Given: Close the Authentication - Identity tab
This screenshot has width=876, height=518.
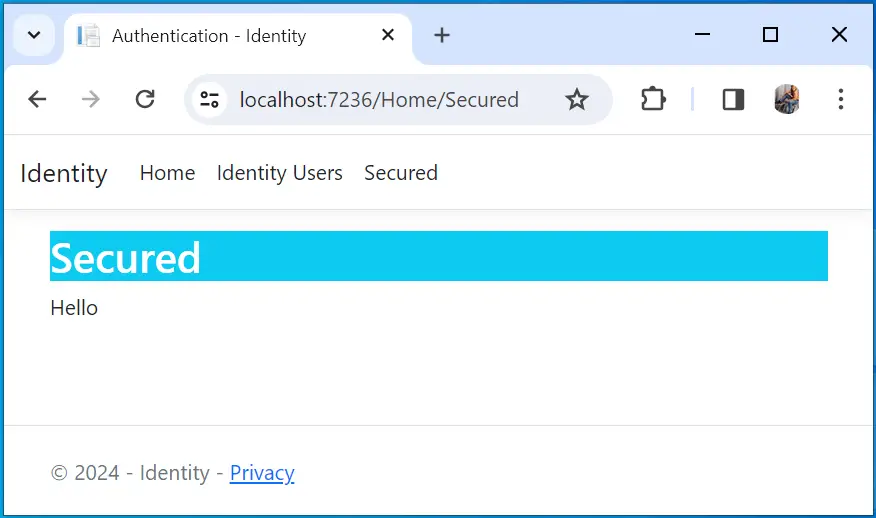Looking at the screenshot, I should [388, 35].
